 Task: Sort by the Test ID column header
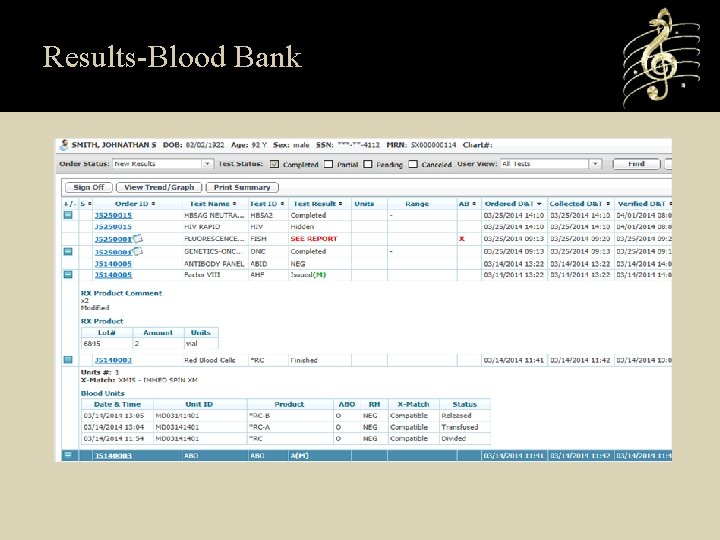pyautogui.click(x=267, y=203)
